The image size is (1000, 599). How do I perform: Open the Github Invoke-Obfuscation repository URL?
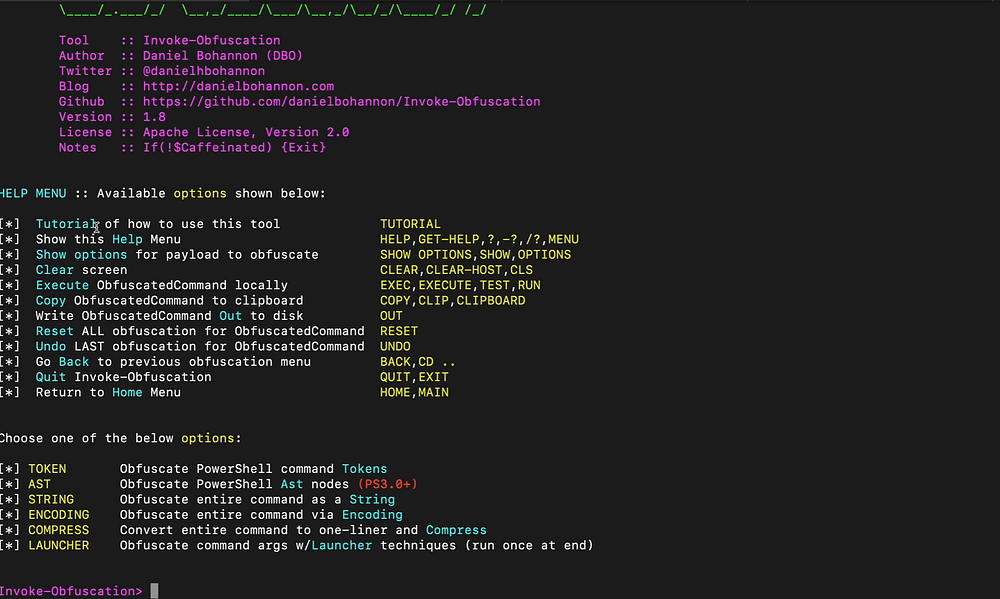[341, 101]
